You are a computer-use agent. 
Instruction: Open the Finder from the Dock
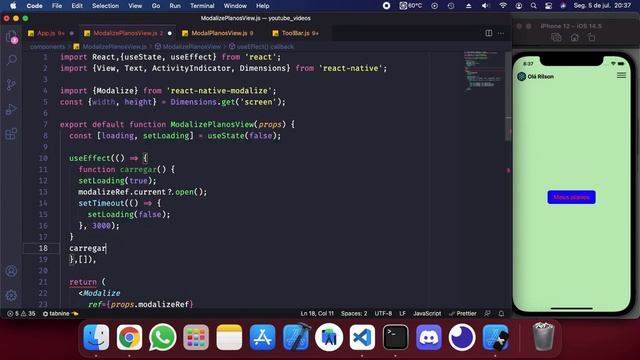tap(96, 338)
